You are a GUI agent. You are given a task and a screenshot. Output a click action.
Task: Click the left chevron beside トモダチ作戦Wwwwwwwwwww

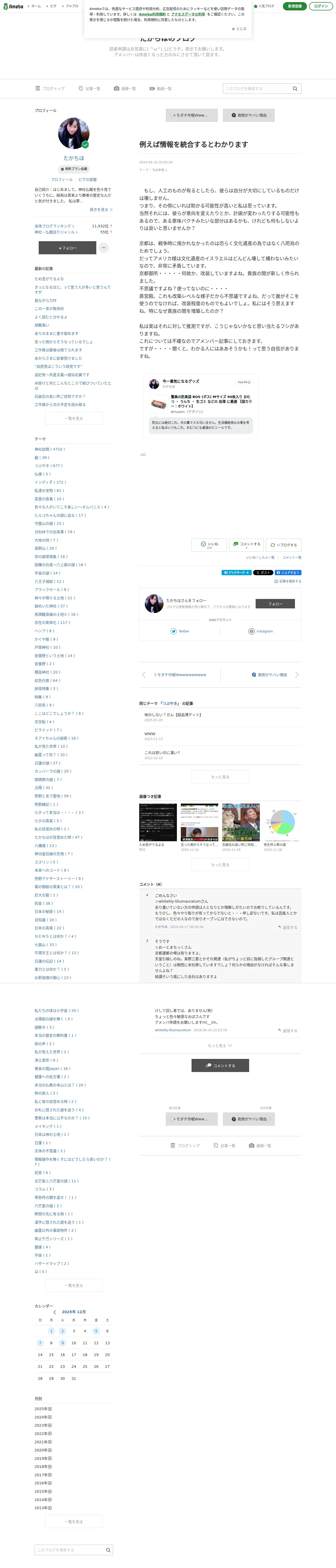pos(144,675)
